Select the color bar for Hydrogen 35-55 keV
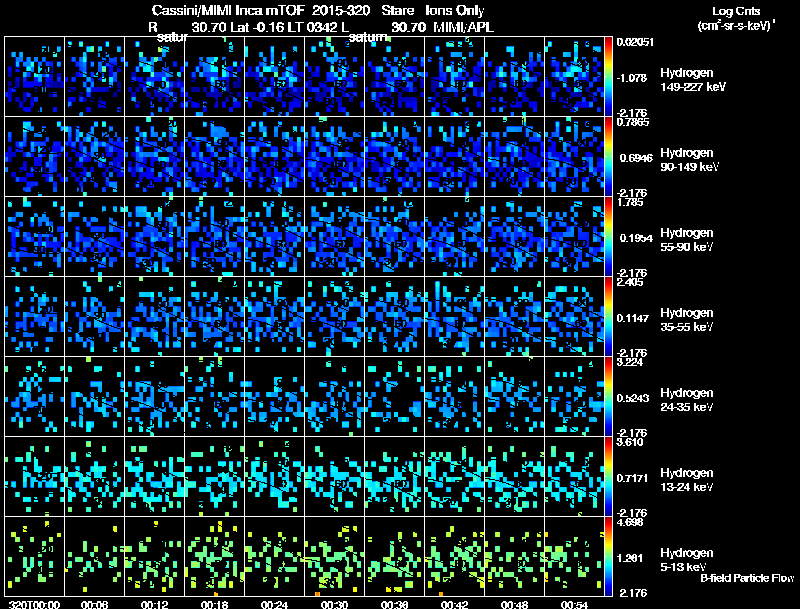 608,316
